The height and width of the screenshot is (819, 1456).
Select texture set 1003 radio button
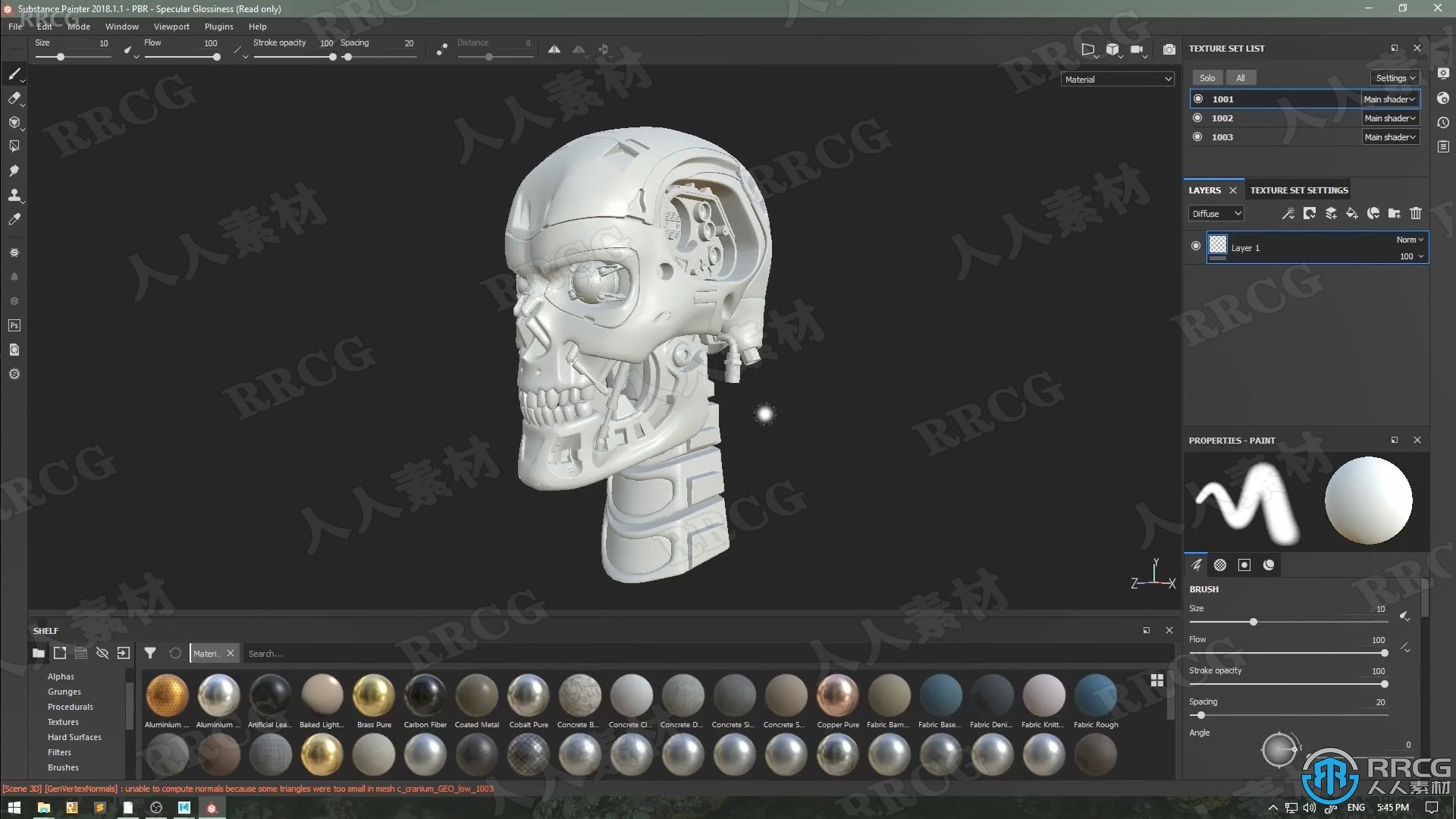[x=1198, y=136]
